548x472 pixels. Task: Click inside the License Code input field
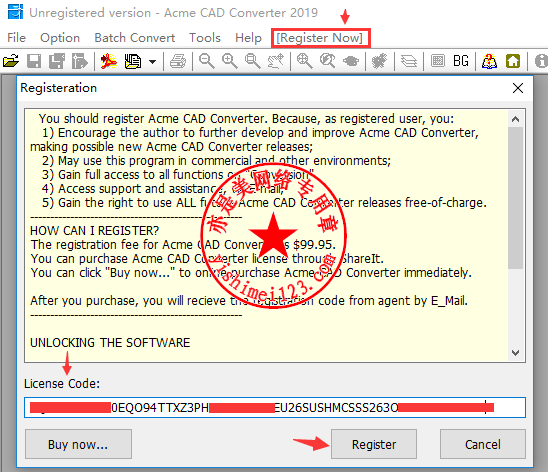point(275,407)
